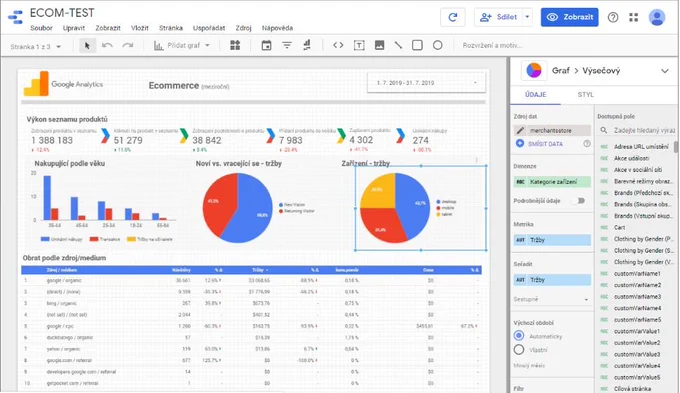This screenshot has width=680, height=393.
Task: Click the search magnifier in available fields
Action: [x=604, y=130]
